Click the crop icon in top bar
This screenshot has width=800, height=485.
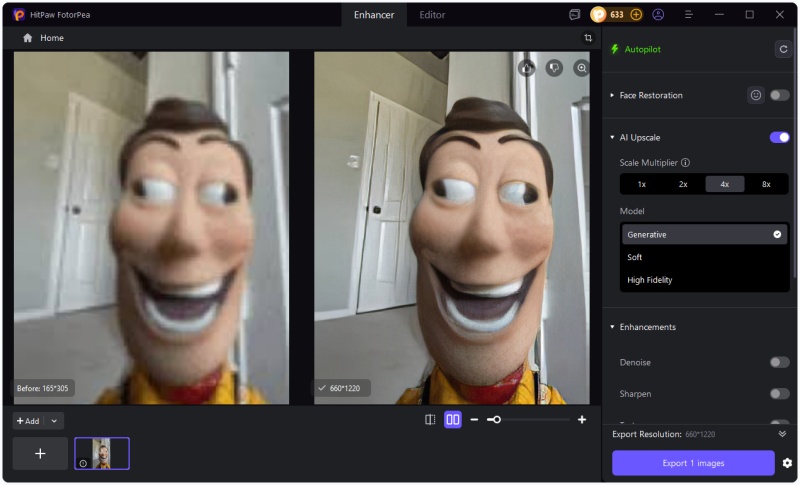(x=588, y=38)
